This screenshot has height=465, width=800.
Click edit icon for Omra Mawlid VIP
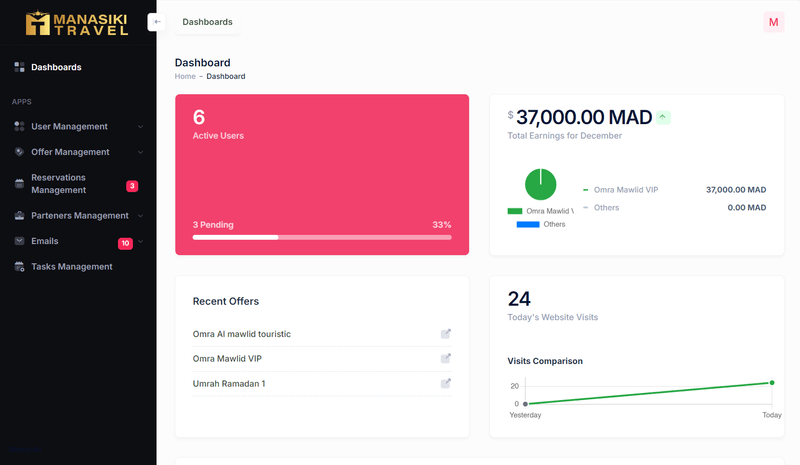tap(446, 358)
